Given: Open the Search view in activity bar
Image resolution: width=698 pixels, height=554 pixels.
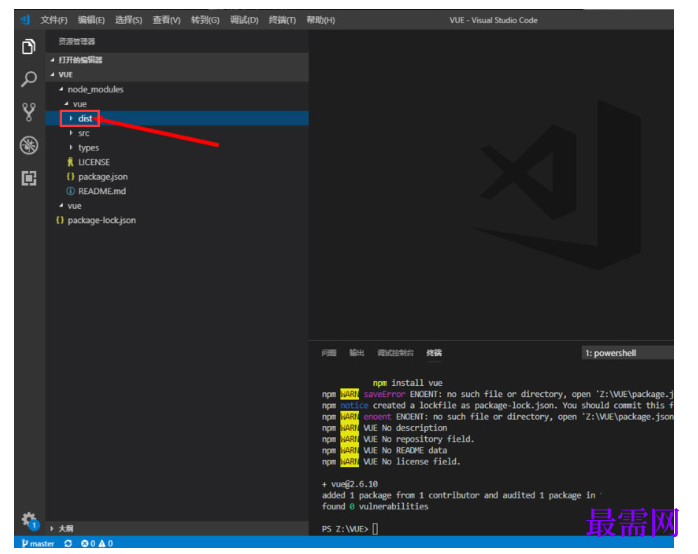Looking at the screenshot, I should [x=29, y=79].
